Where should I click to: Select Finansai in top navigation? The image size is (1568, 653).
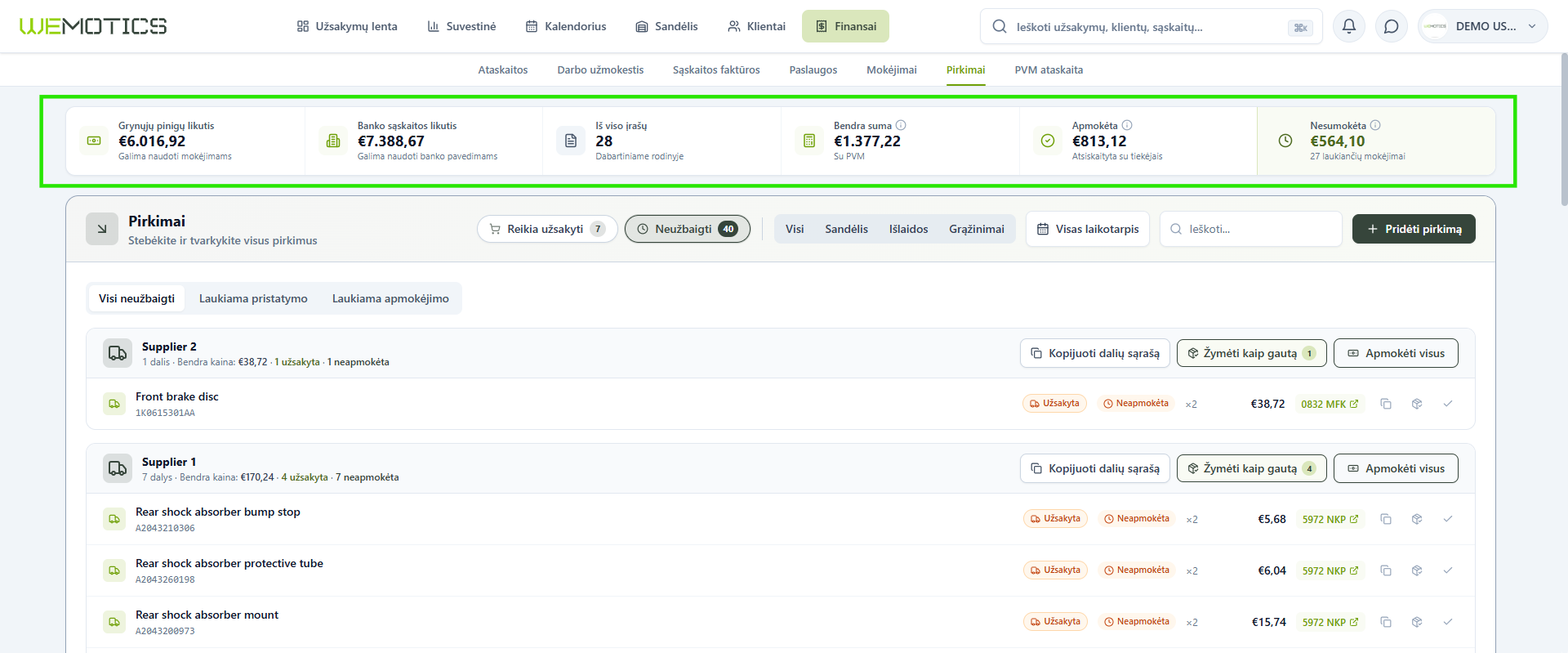pos(845,26)
